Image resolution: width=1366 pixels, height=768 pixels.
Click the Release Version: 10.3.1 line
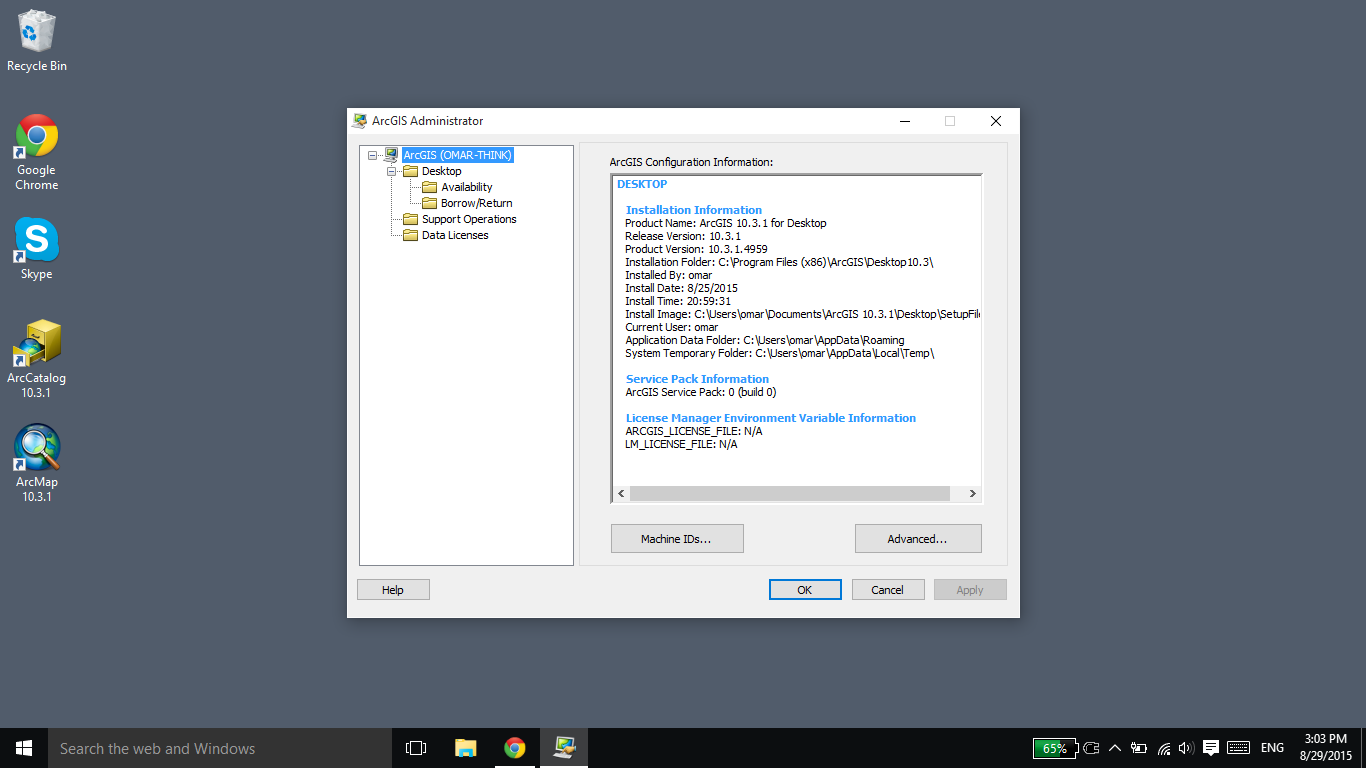point(683,236)
